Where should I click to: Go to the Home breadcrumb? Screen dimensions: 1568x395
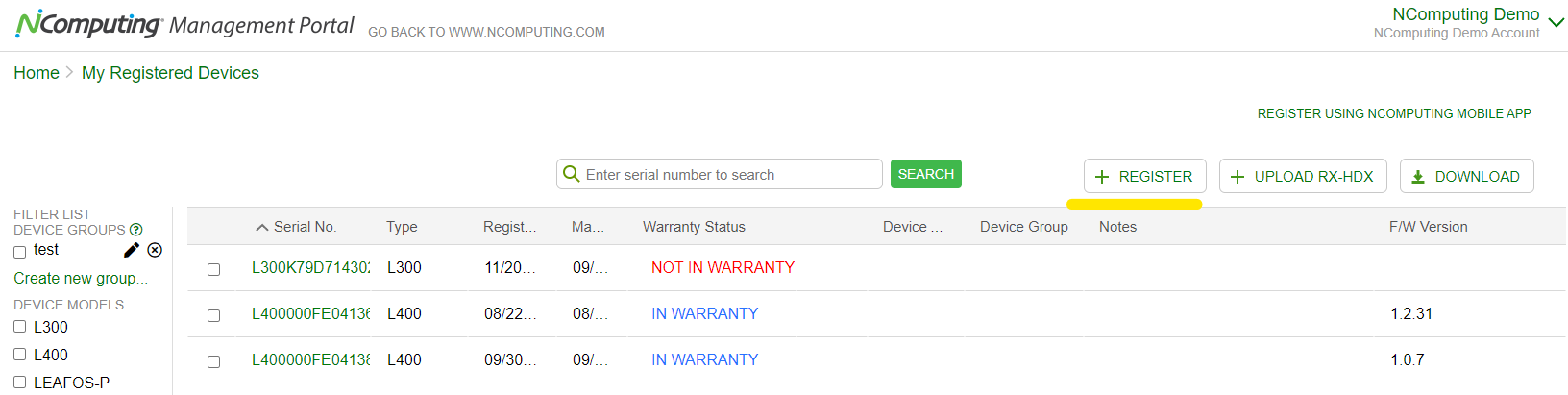(37, 73)
